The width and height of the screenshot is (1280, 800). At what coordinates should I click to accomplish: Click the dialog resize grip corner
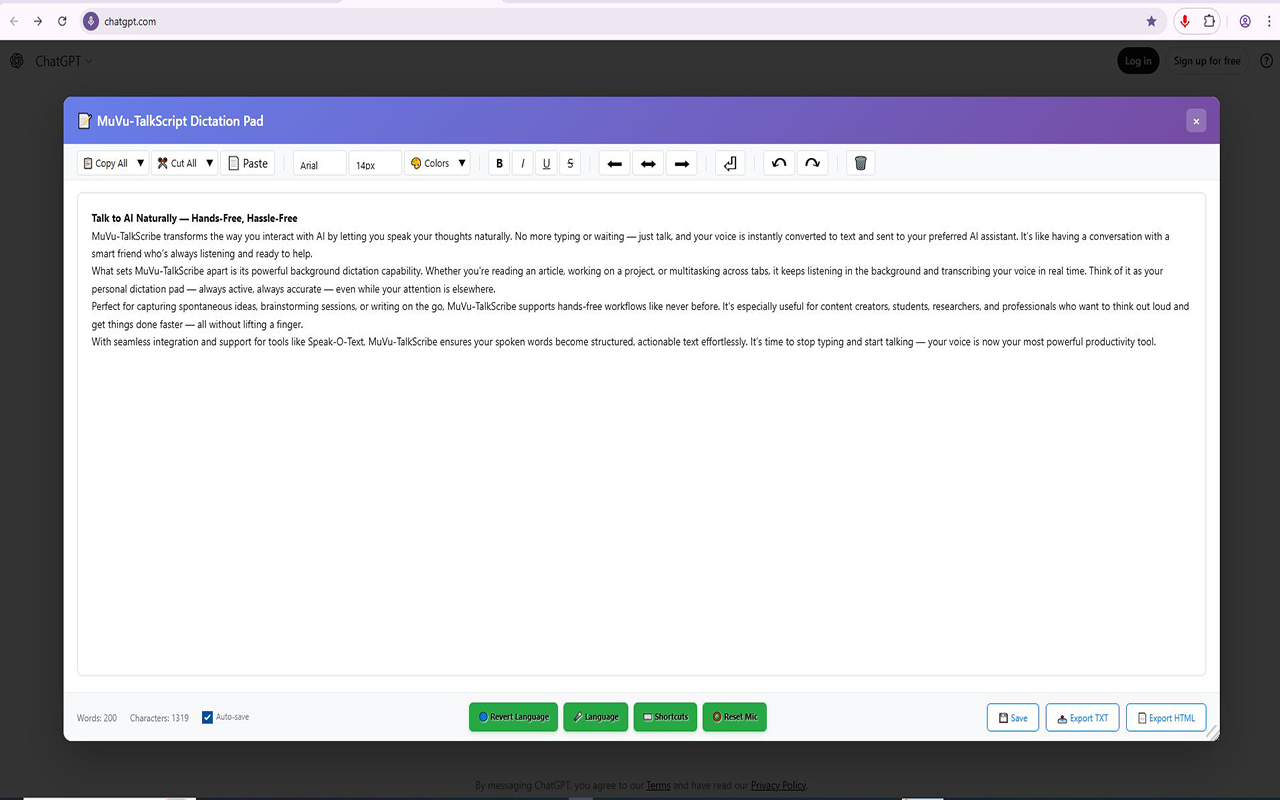(1213, 734)
